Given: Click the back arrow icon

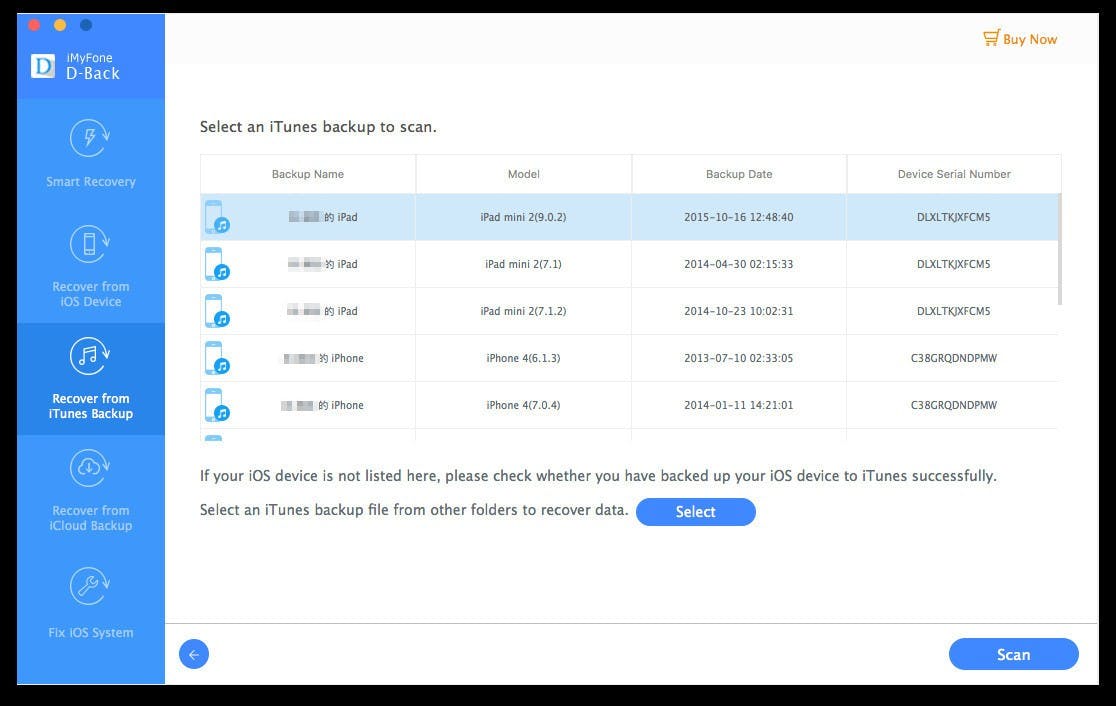Looking at the screenshot, I should pyautogui.click(x=194, y=655).
